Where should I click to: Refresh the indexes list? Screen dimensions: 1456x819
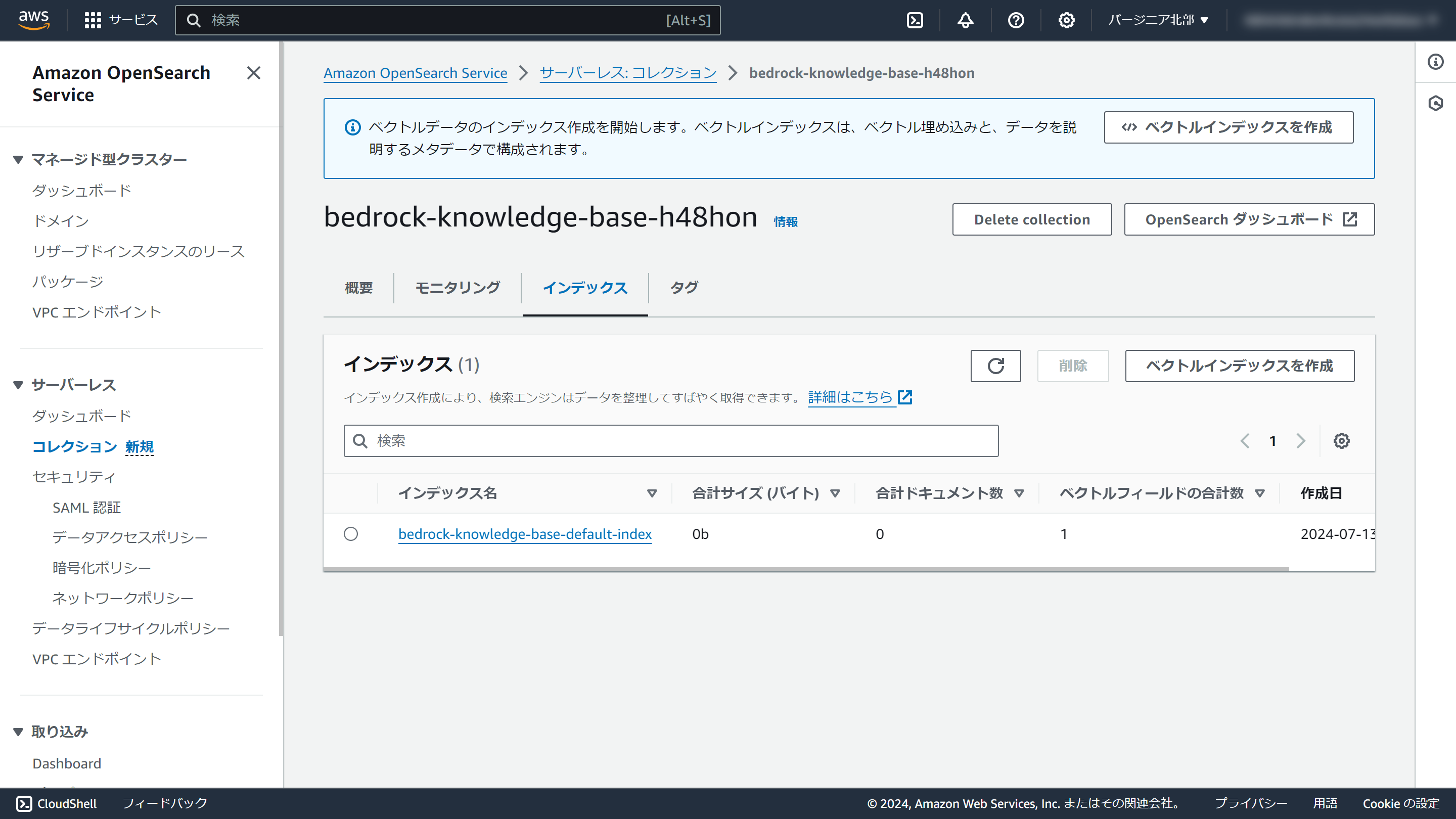pyautogui.click(x=995, y=366)
